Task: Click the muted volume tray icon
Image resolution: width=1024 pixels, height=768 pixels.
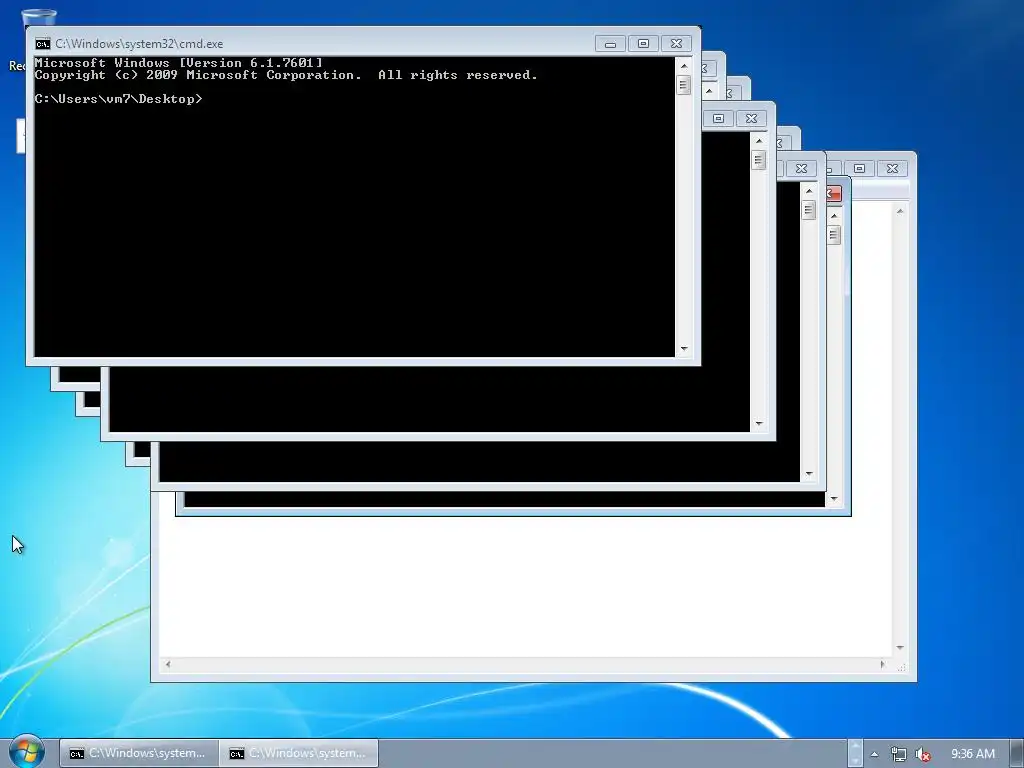Action: (922, 754)
